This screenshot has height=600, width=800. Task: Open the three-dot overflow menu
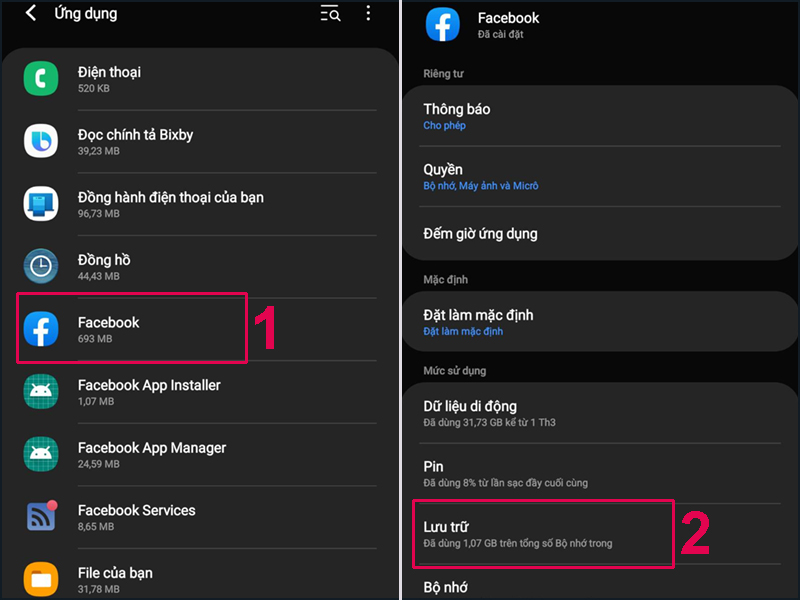(x=368, y=14)
